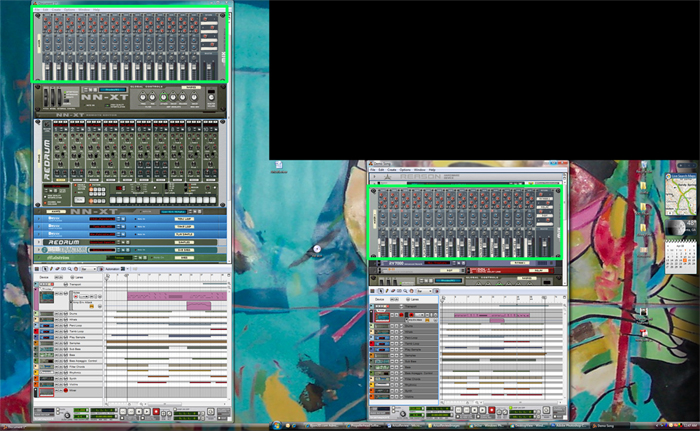
Task: Toggle record enable on the Mixer track
Action: coord(66,390)
